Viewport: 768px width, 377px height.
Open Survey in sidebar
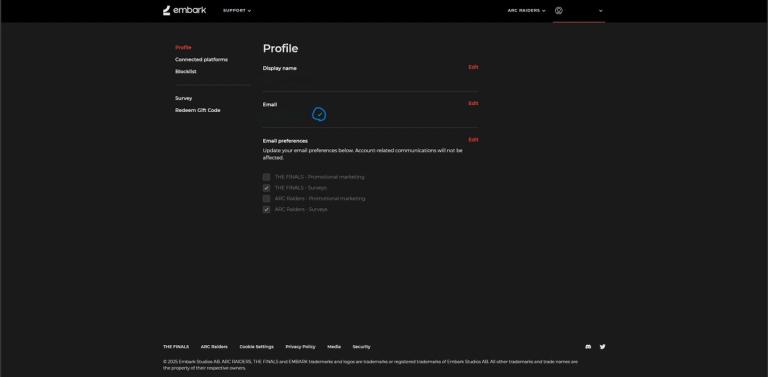[184, 98]
